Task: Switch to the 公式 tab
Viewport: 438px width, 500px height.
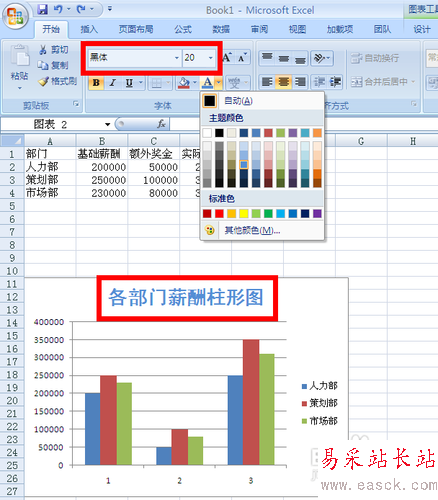Action: (x=183, y=29)
